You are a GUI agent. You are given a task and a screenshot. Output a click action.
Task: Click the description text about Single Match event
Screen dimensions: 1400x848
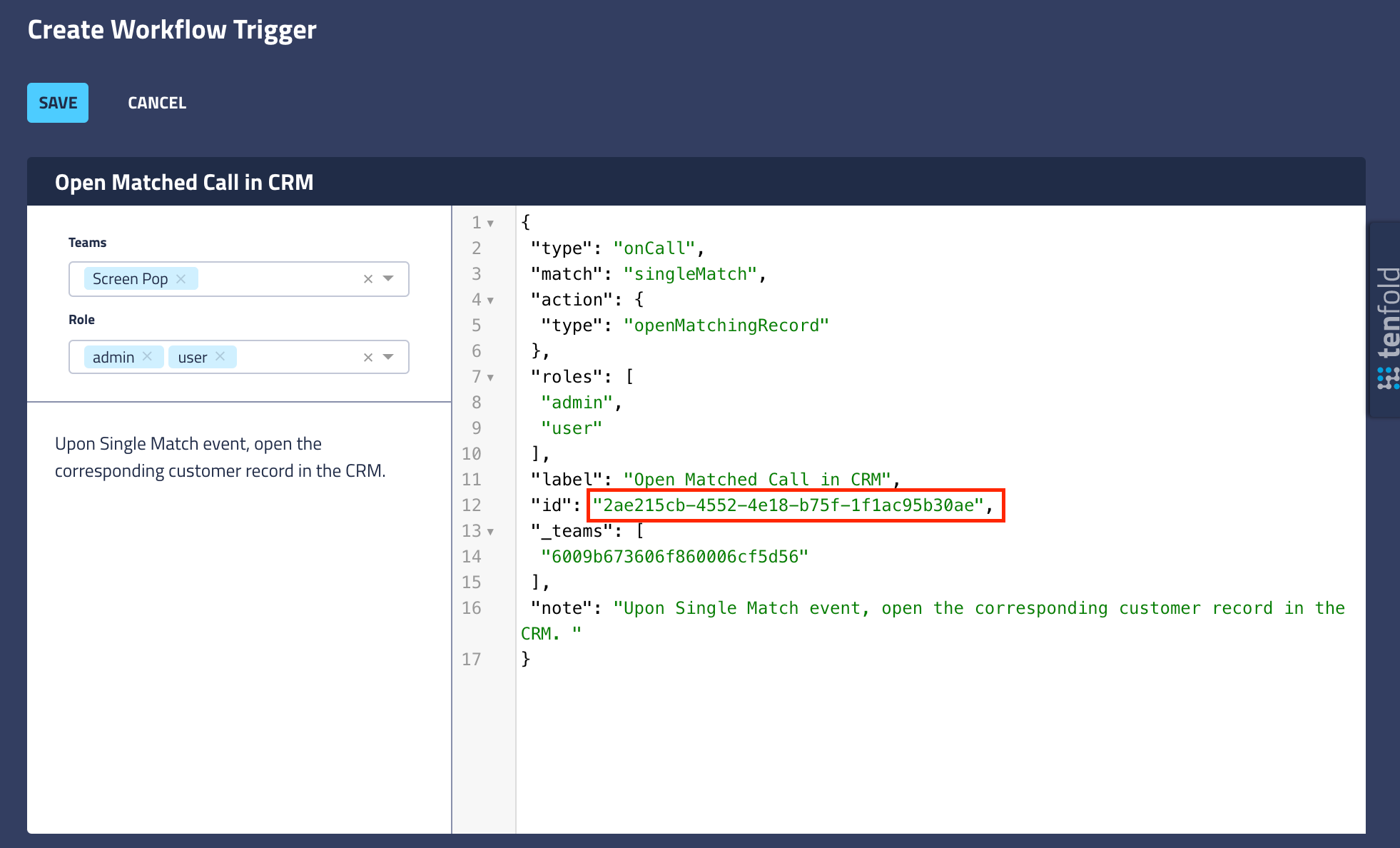220,457
